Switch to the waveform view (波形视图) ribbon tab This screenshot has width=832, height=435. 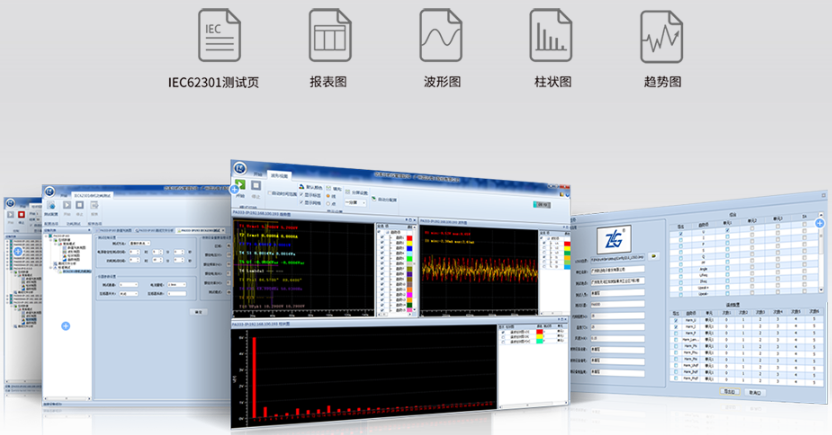click(x=280, y=175)
